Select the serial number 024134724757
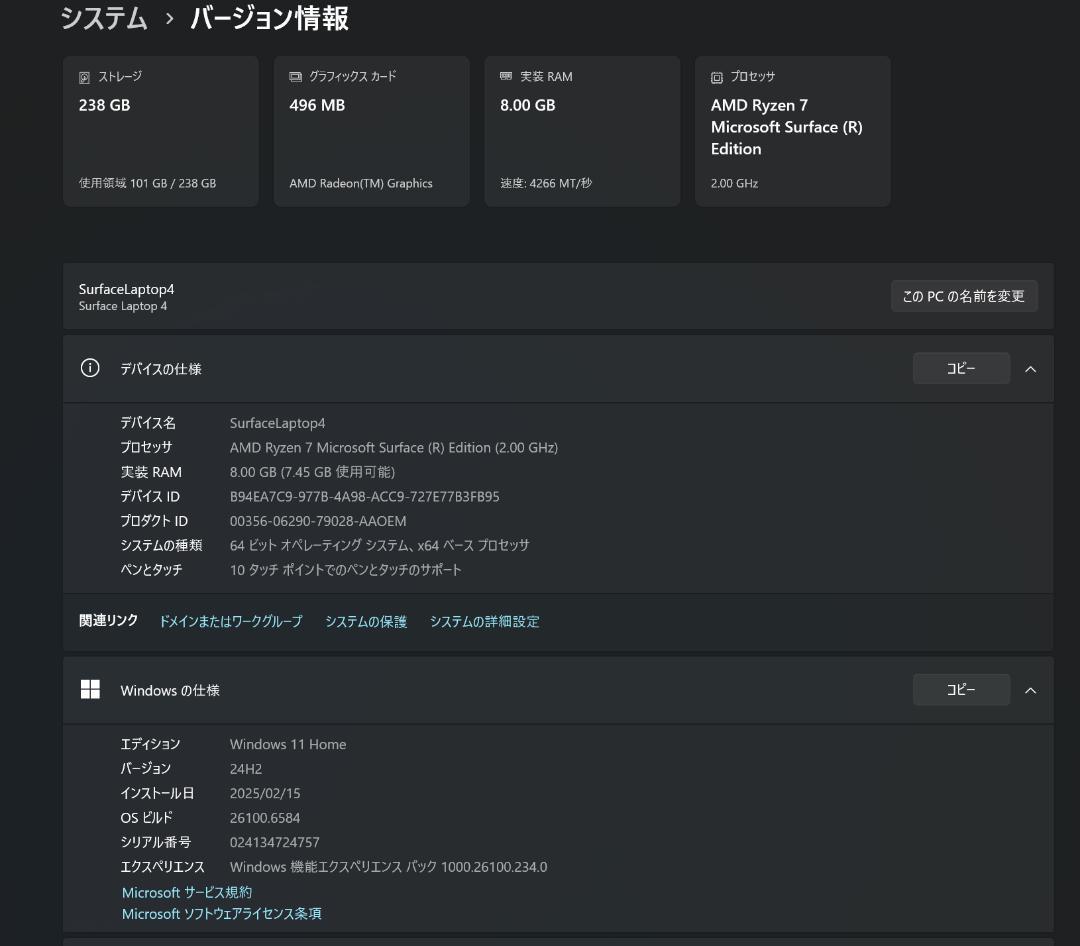1080x946 pixels. point(274,842)
